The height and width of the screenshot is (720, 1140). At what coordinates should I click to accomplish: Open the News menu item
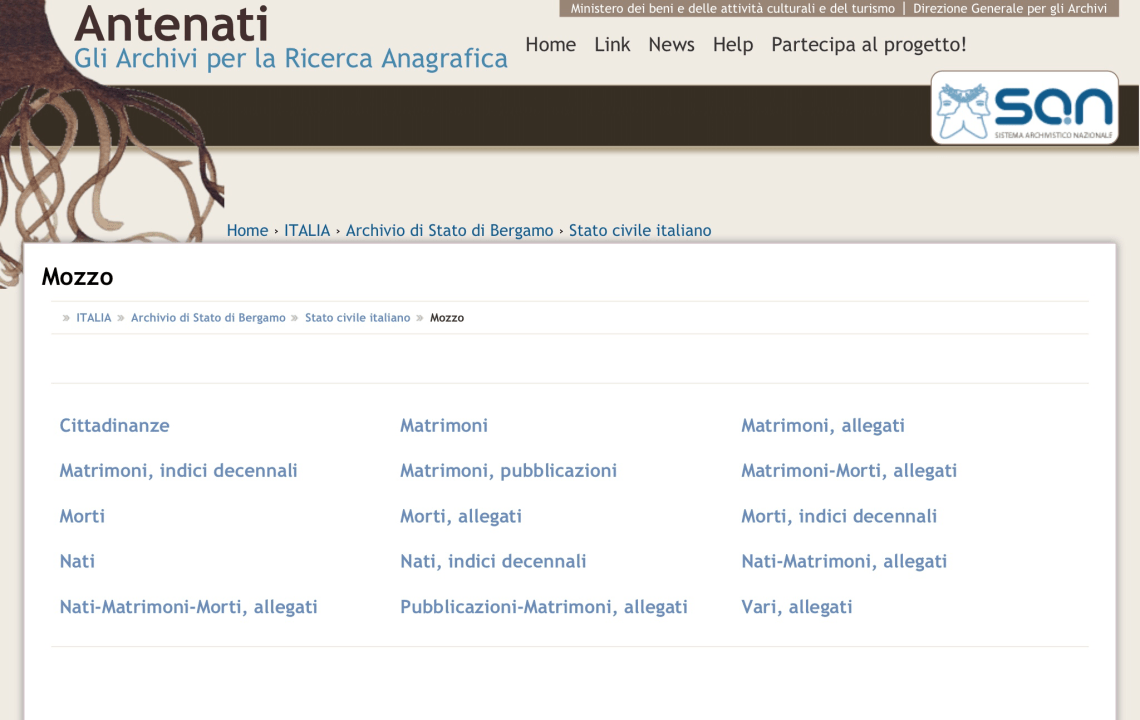(671, 45)
